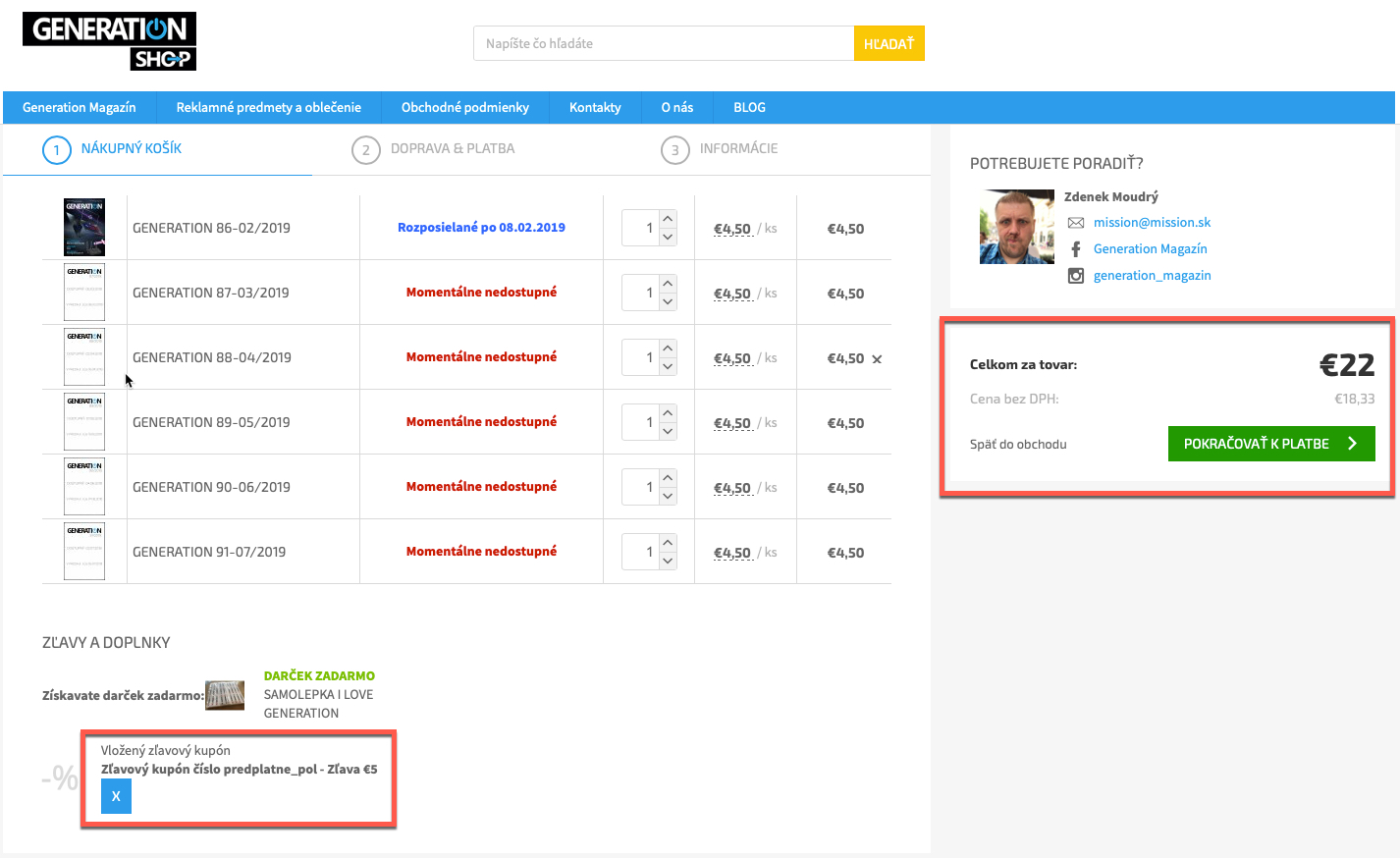This screenshot has width=1400, height=858.
Task: Open the GENERATION 86-02/2019 cover thumbnail
Action: [84, 228]
